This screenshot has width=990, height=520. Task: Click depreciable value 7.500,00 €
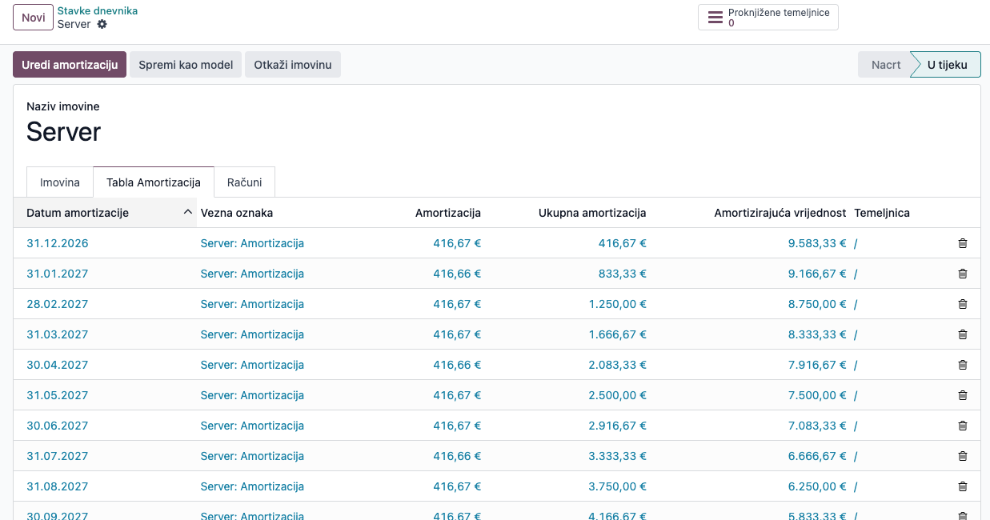click(817, 395)
